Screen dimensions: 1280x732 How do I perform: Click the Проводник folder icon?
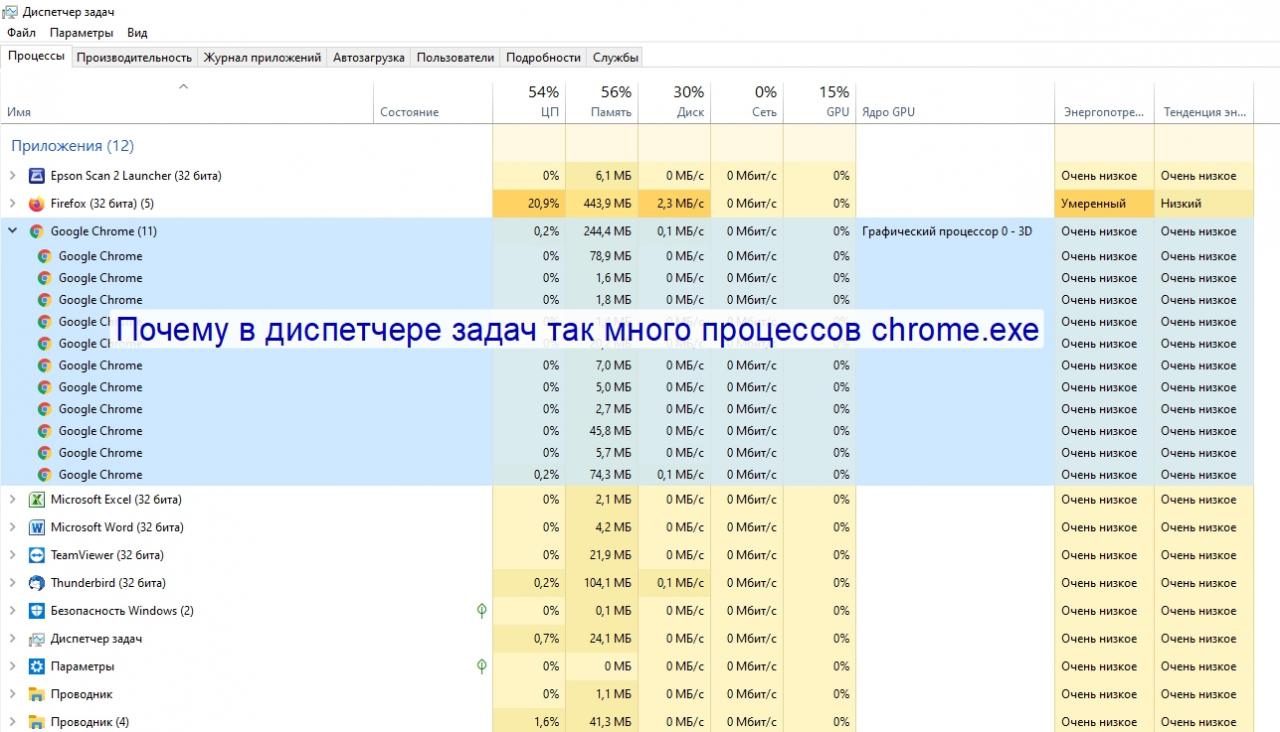tap(37, 695)
